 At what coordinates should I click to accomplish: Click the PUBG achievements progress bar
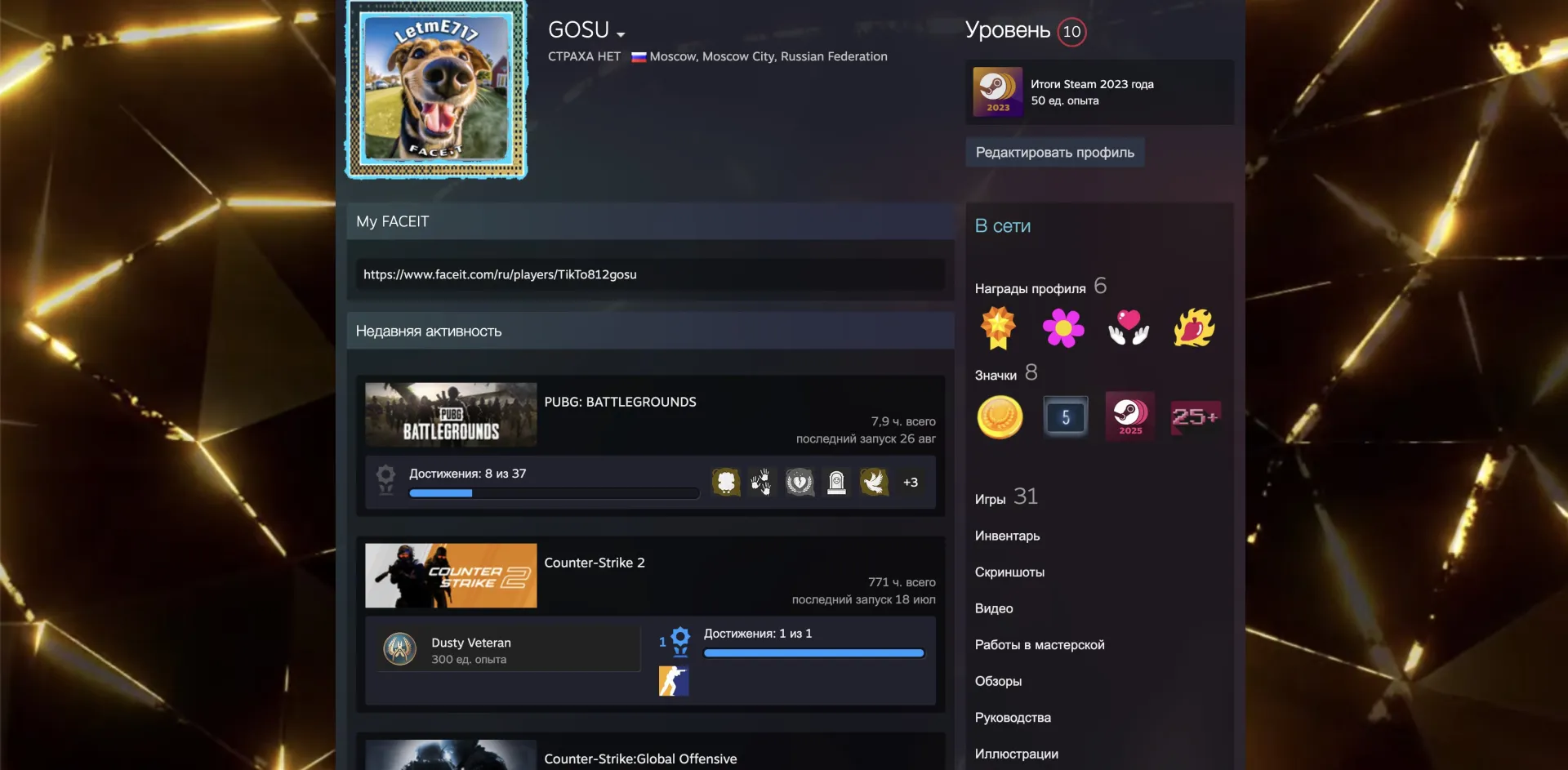(x=554, y=493)
